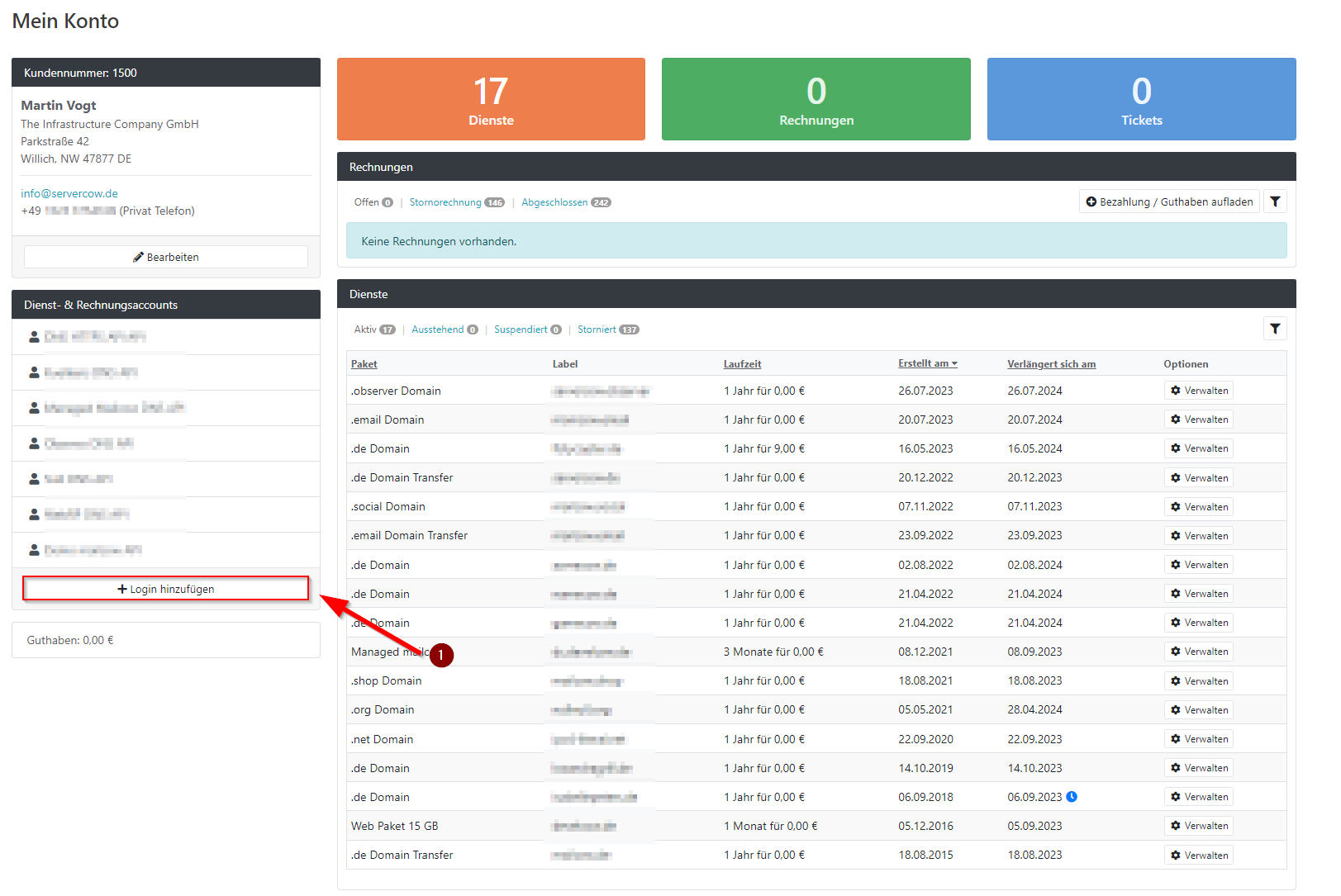
Task: Sort the table by Paket column
Action: click(x=364, y=364)
